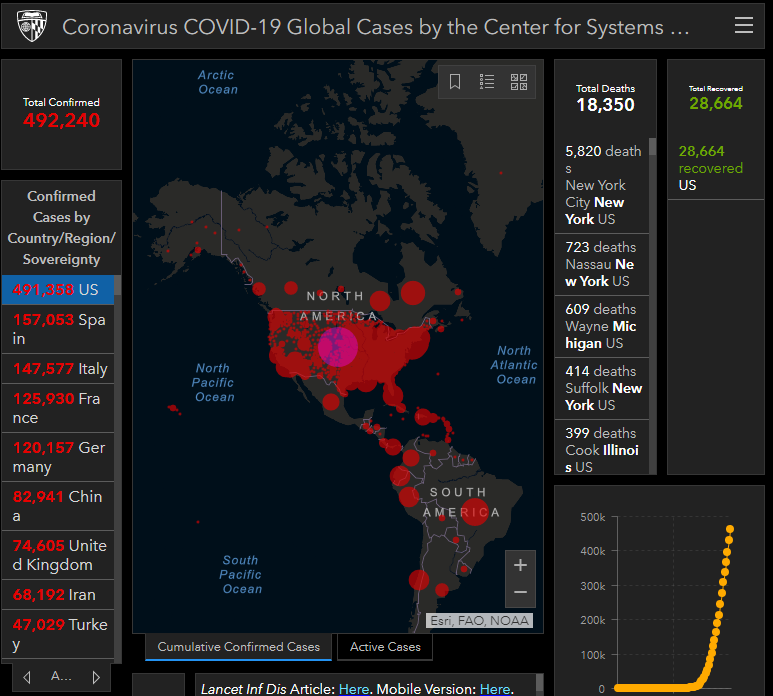
Task: Open the basemap gallery grid
Action: tap(519, 81)
